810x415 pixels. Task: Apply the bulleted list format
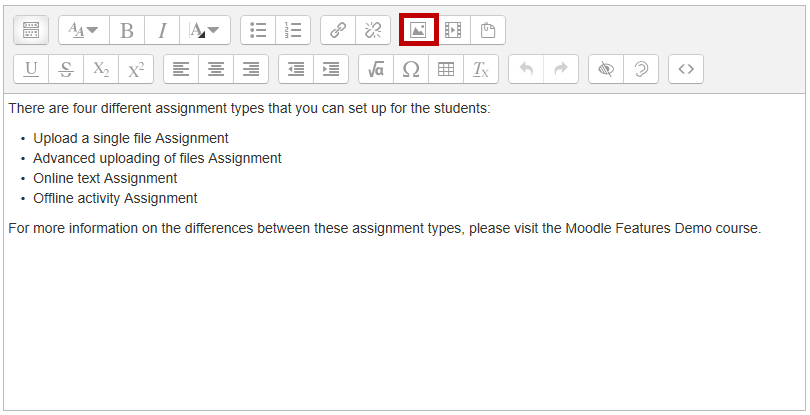coord(258,30)
